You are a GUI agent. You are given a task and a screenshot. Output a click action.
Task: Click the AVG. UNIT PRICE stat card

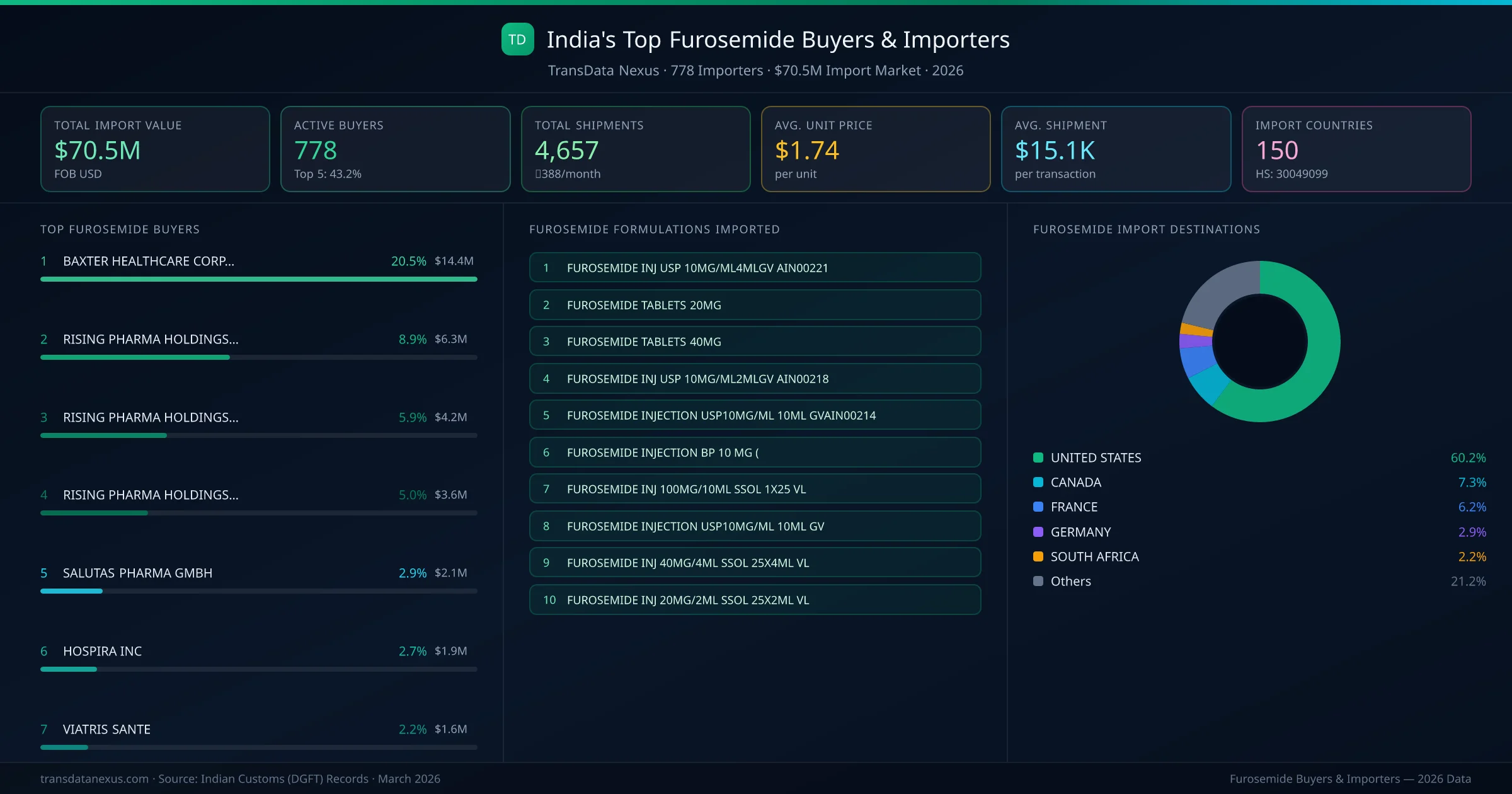pyautogui.click(x=876, y=149)
